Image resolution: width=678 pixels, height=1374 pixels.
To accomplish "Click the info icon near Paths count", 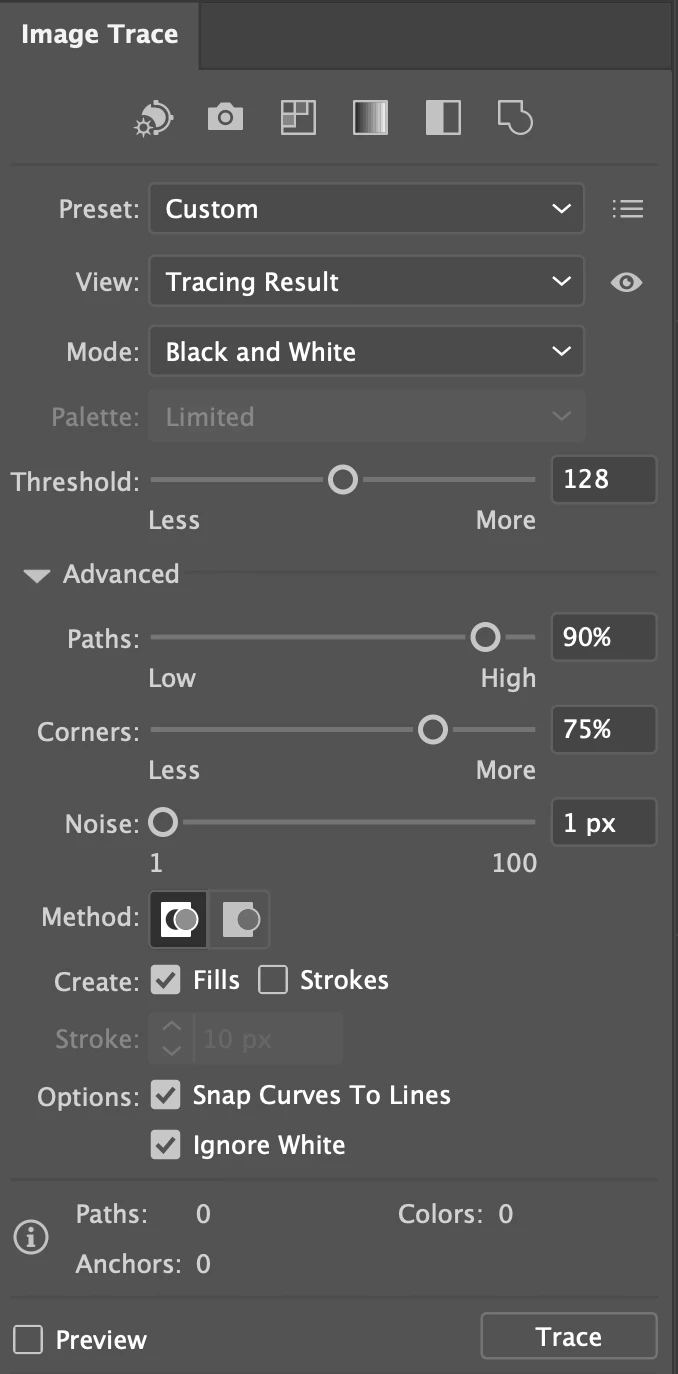I will (31, 1239).
